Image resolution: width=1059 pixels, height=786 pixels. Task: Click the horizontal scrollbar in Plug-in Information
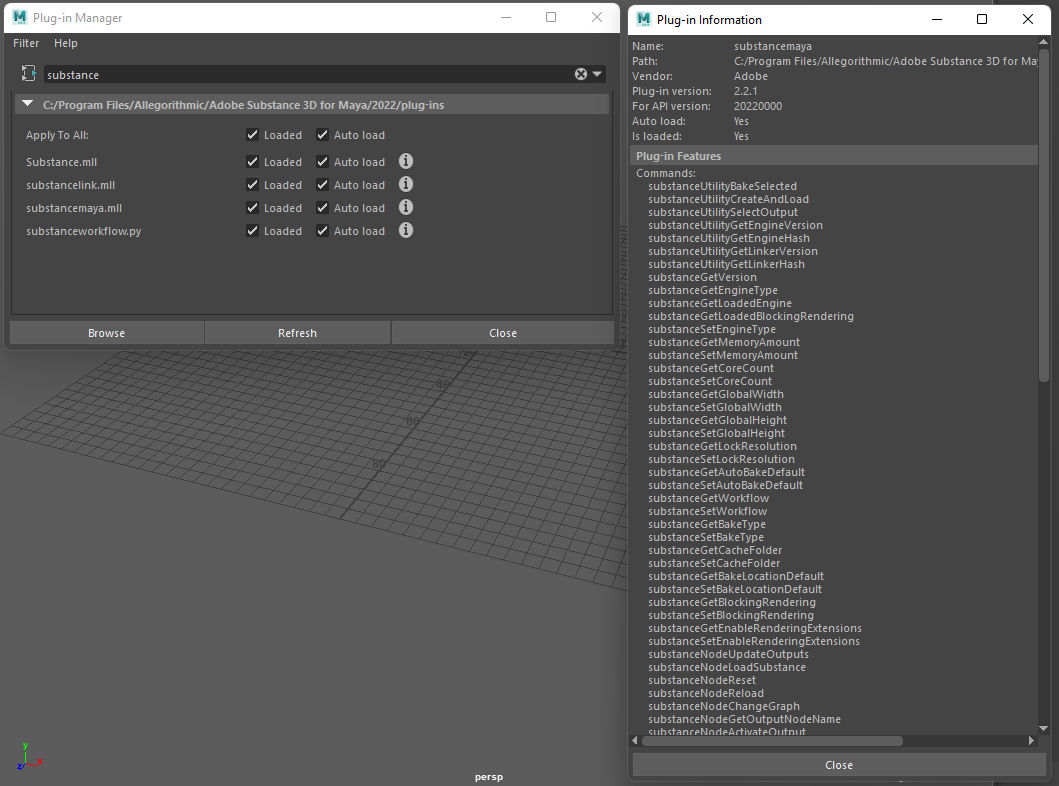(x=772, y=741)
